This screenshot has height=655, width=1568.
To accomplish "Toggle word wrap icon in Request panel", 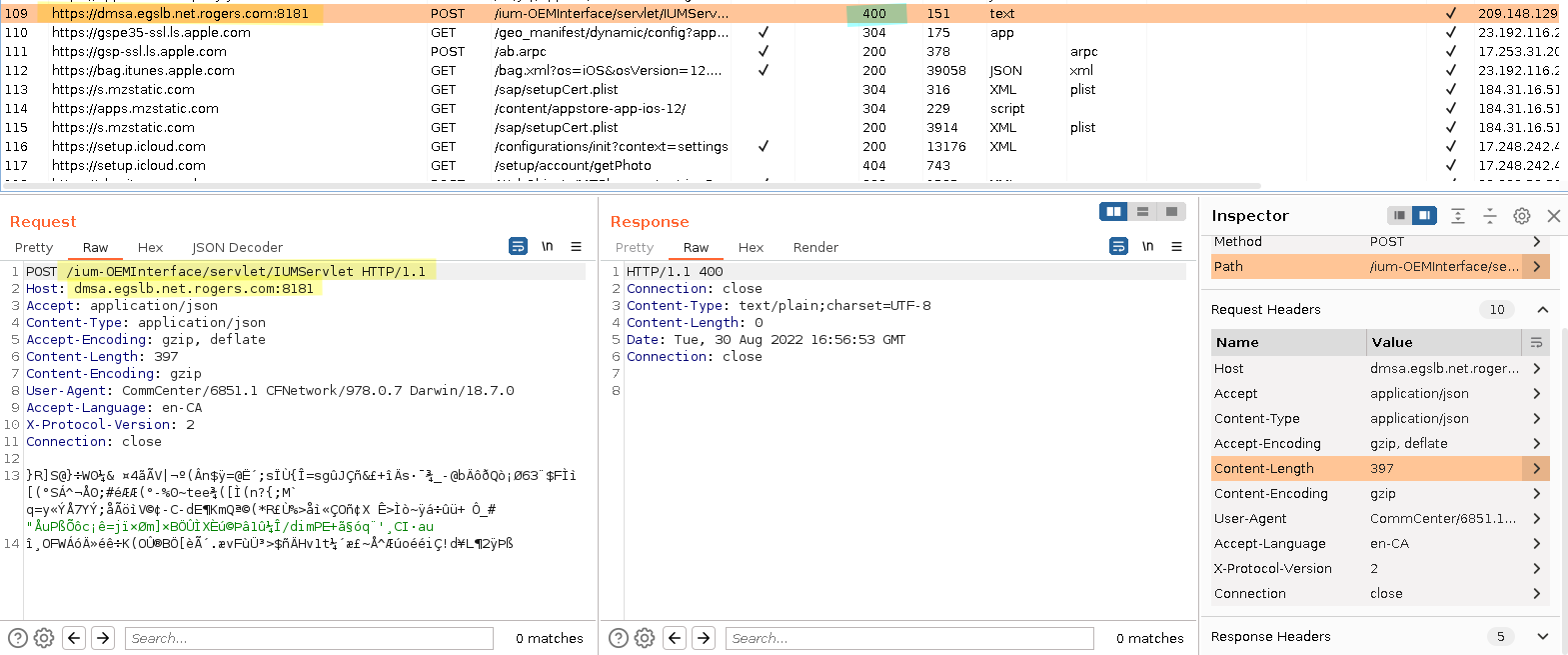I will (x=518, y=246).
